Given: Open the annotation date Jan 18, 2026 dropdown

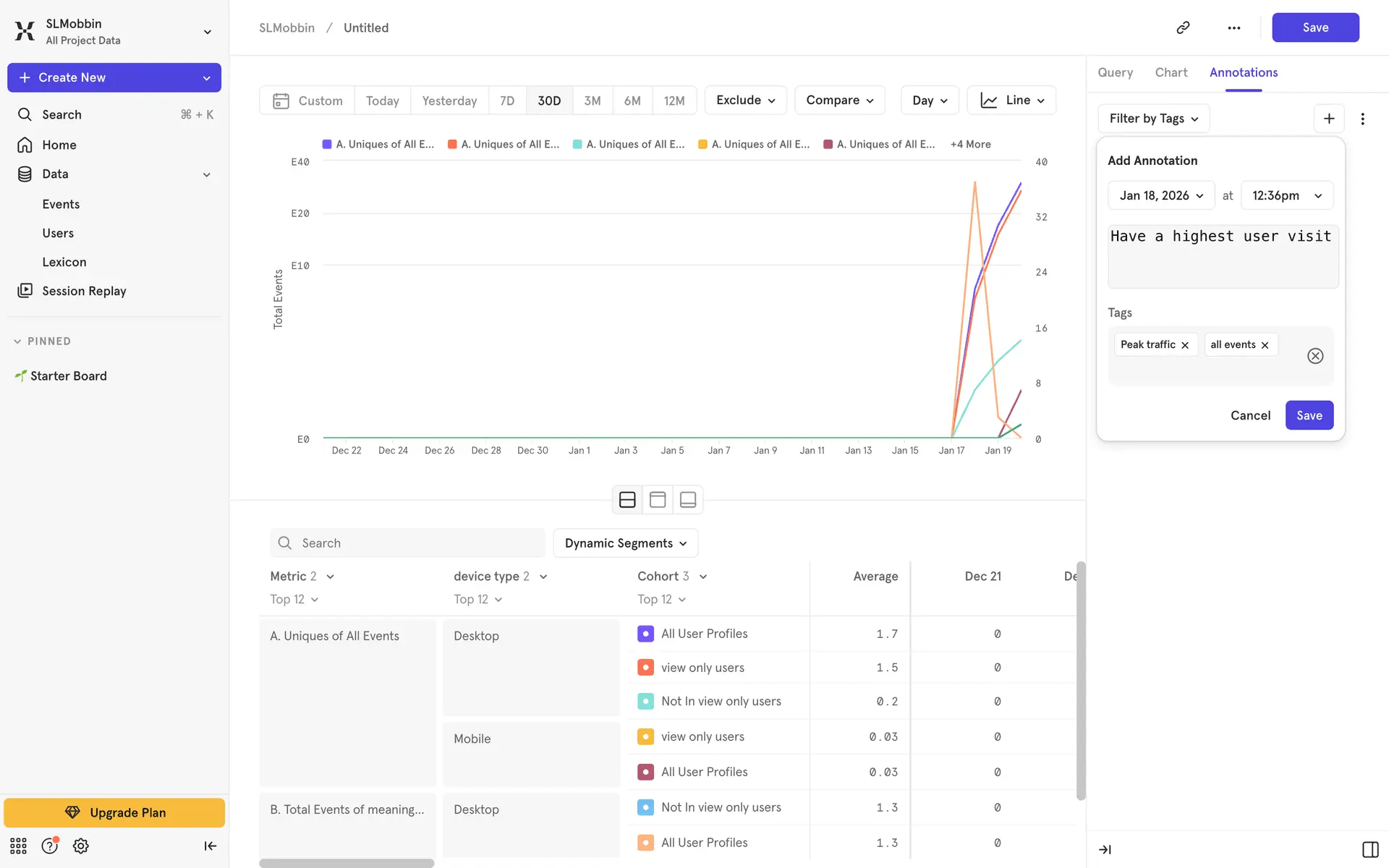Looking at the screenshot, I should (x=1160, y=195).
